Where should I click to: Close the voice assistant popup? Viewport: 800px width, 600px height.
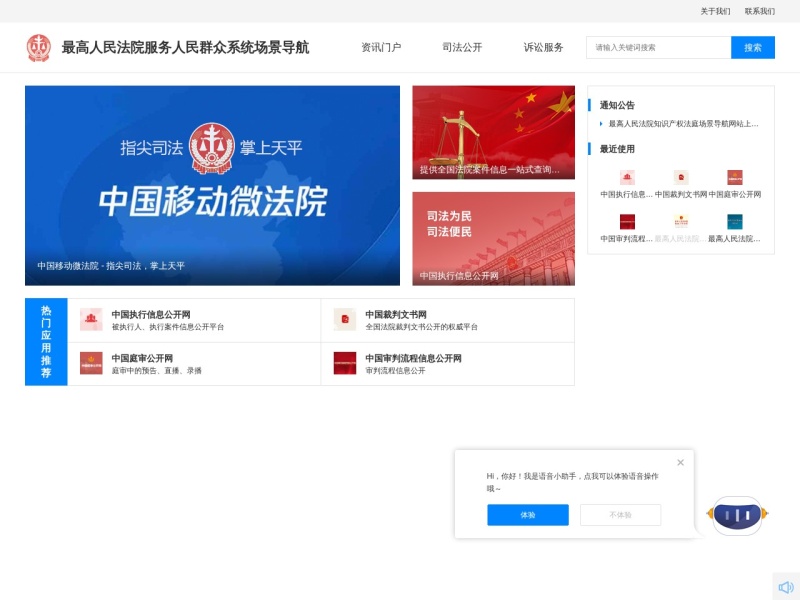coord(680,462)
